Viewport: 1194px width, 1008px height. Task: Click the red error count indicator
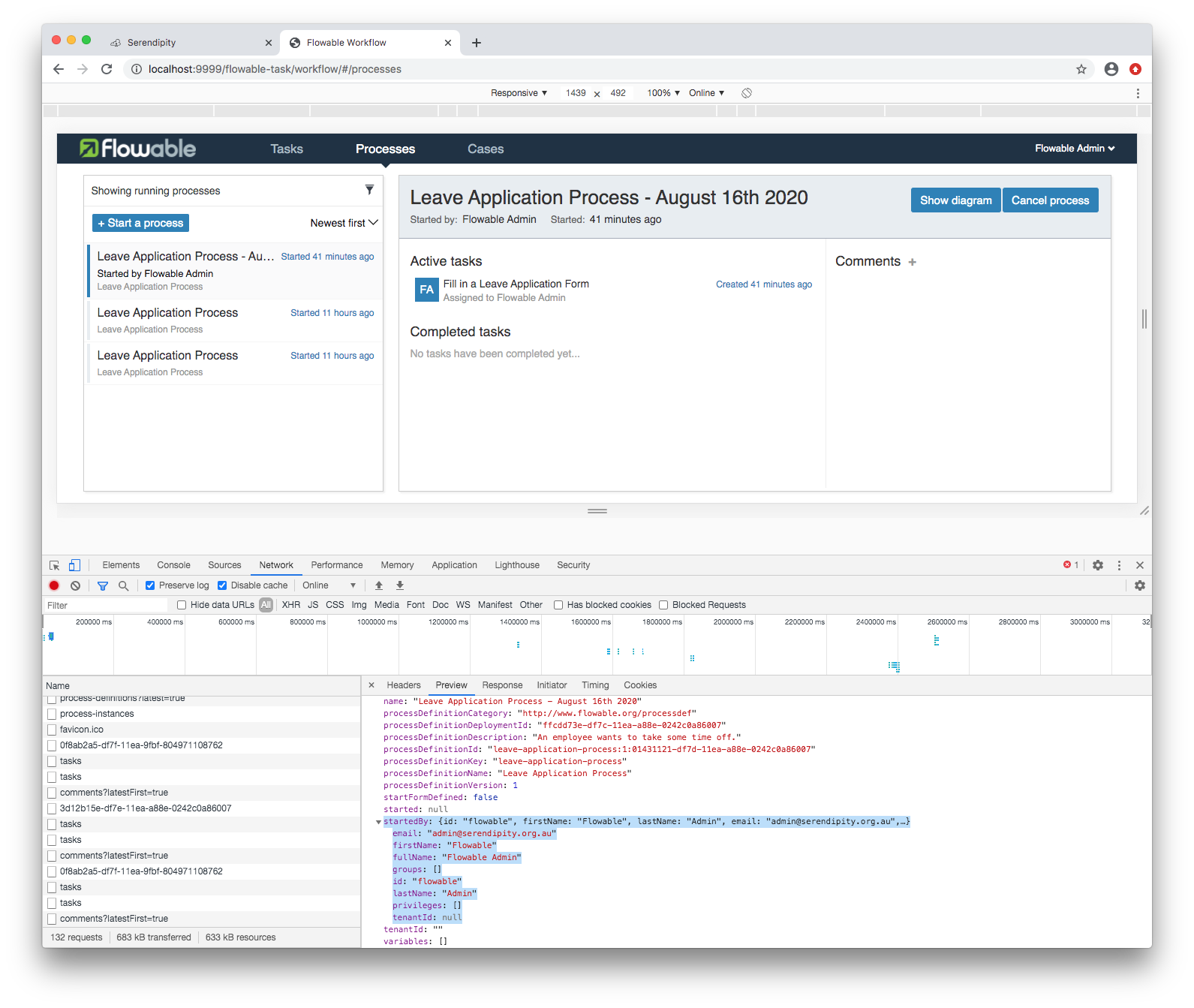click(x=1071, y=565)
